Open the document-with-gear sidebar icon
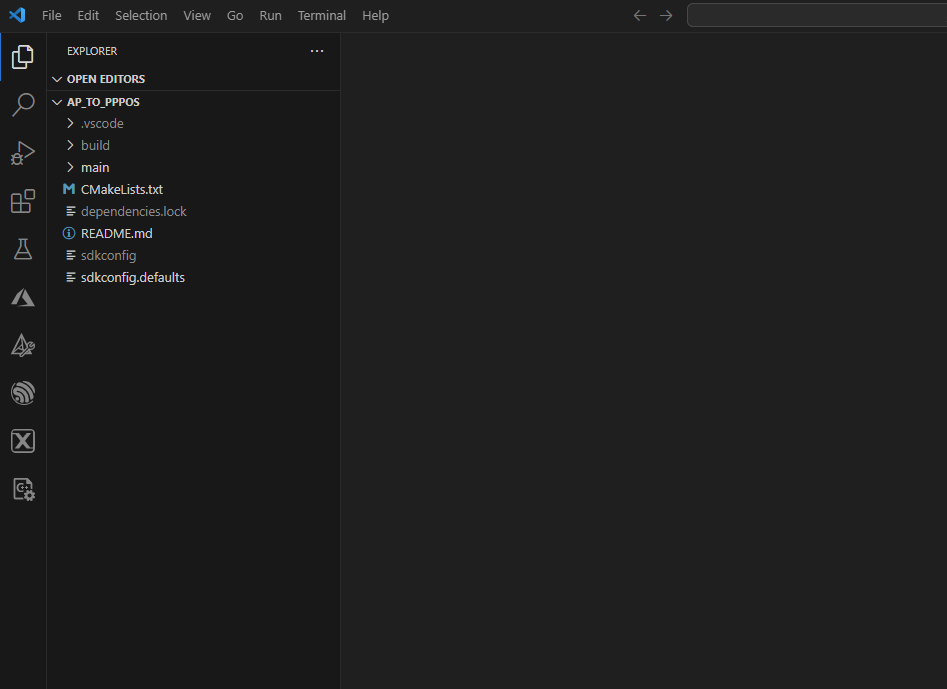This screenshot has width=947, height=689. coord(24,489)
